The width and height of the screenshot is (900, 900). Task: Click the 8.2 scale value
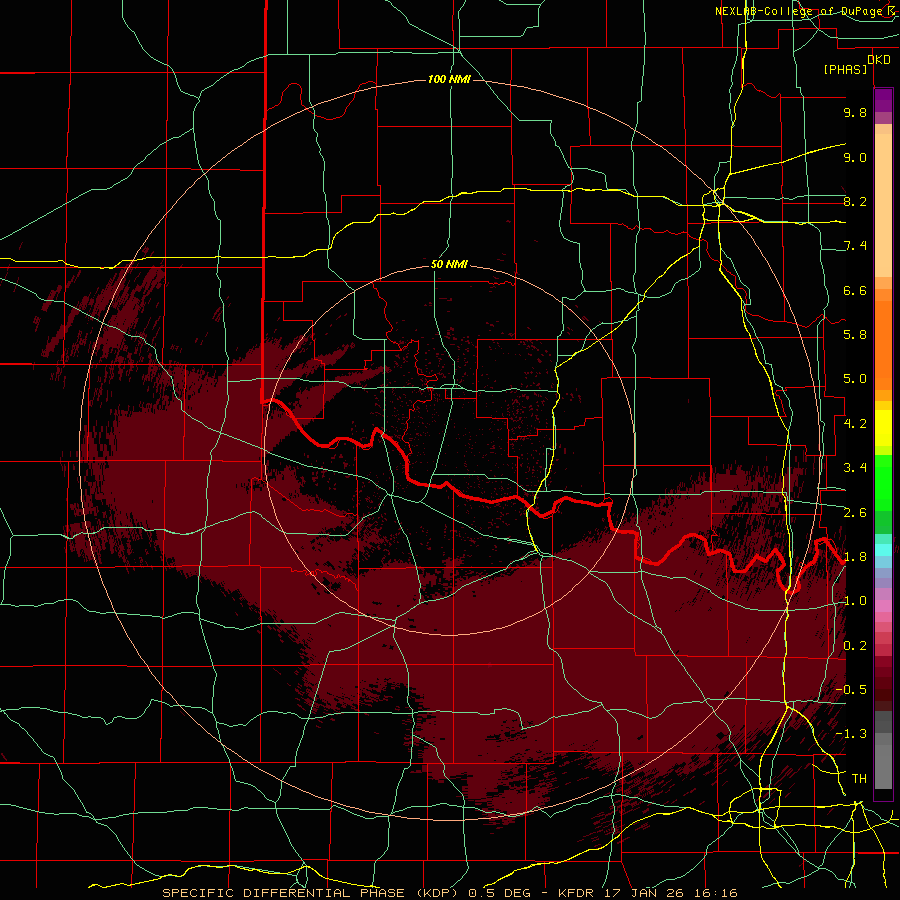(855, 201)
